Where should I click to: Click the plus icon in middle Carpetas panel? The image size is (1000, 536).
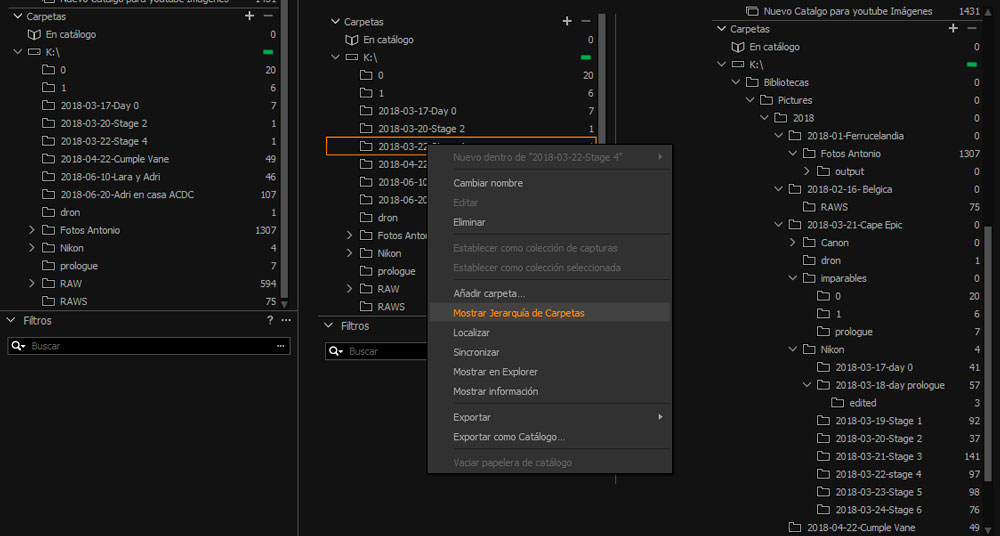(567, 21)
